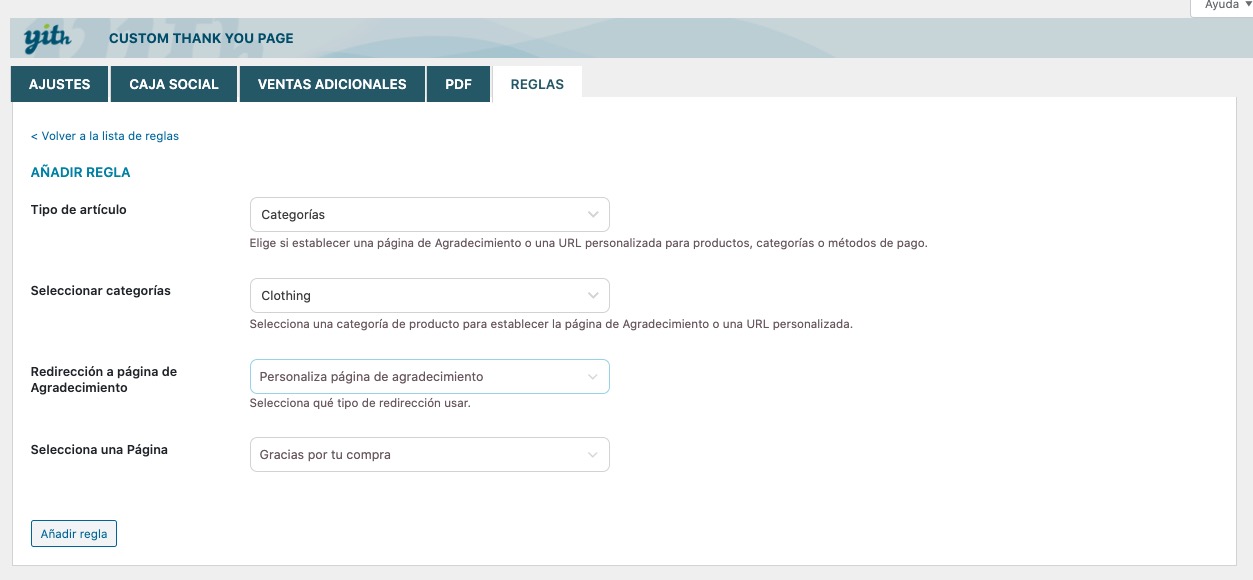Click the REGLAS tab
Screen dimensions: 1253x580
[537, 84]
